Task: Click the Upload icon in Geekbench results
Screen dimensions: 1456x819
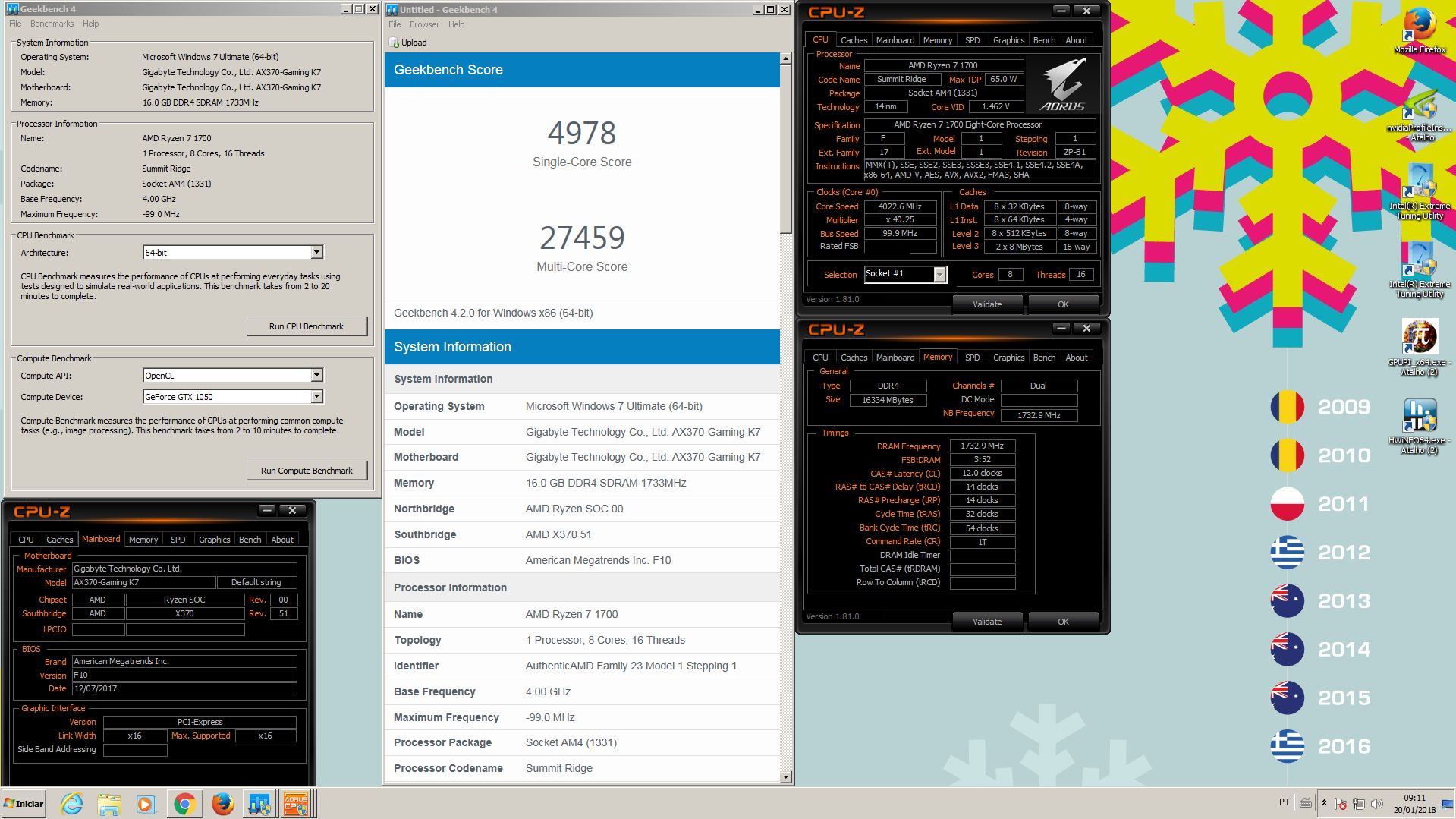Action: 394,43
